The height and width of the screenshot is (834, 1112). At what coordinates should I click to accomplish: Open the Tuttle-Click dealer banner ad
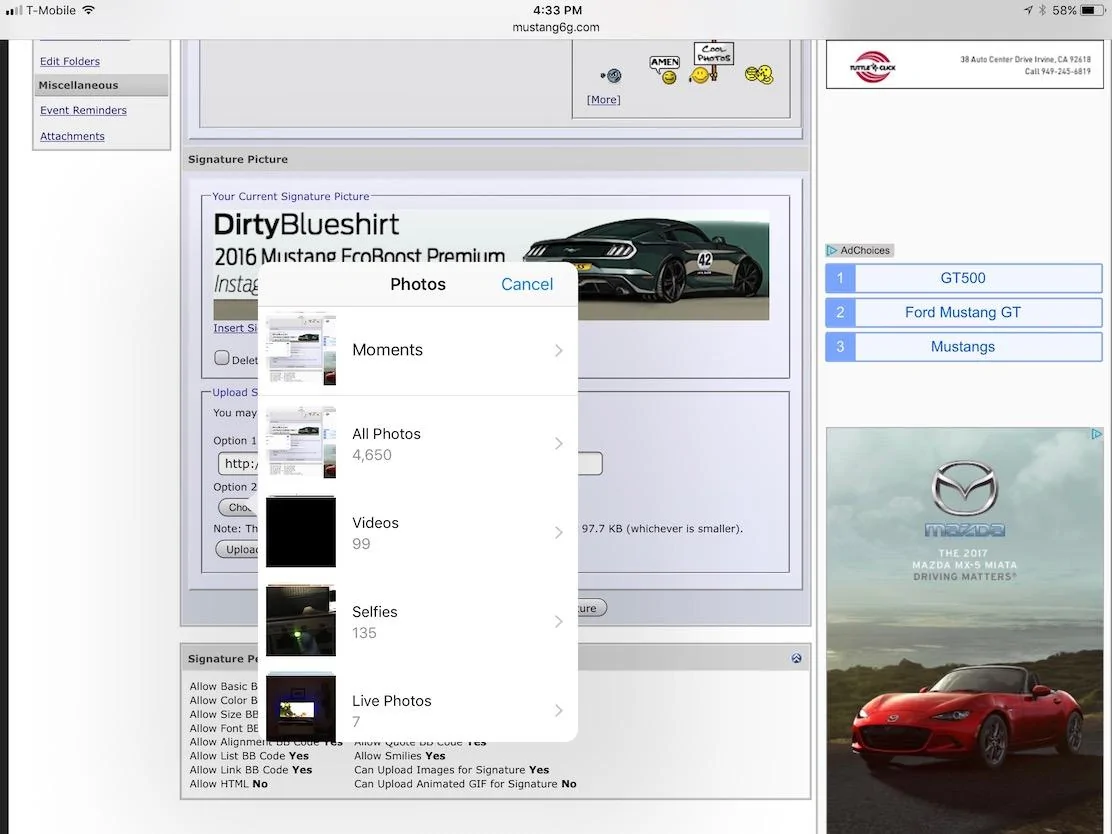(x=964, y=65)
